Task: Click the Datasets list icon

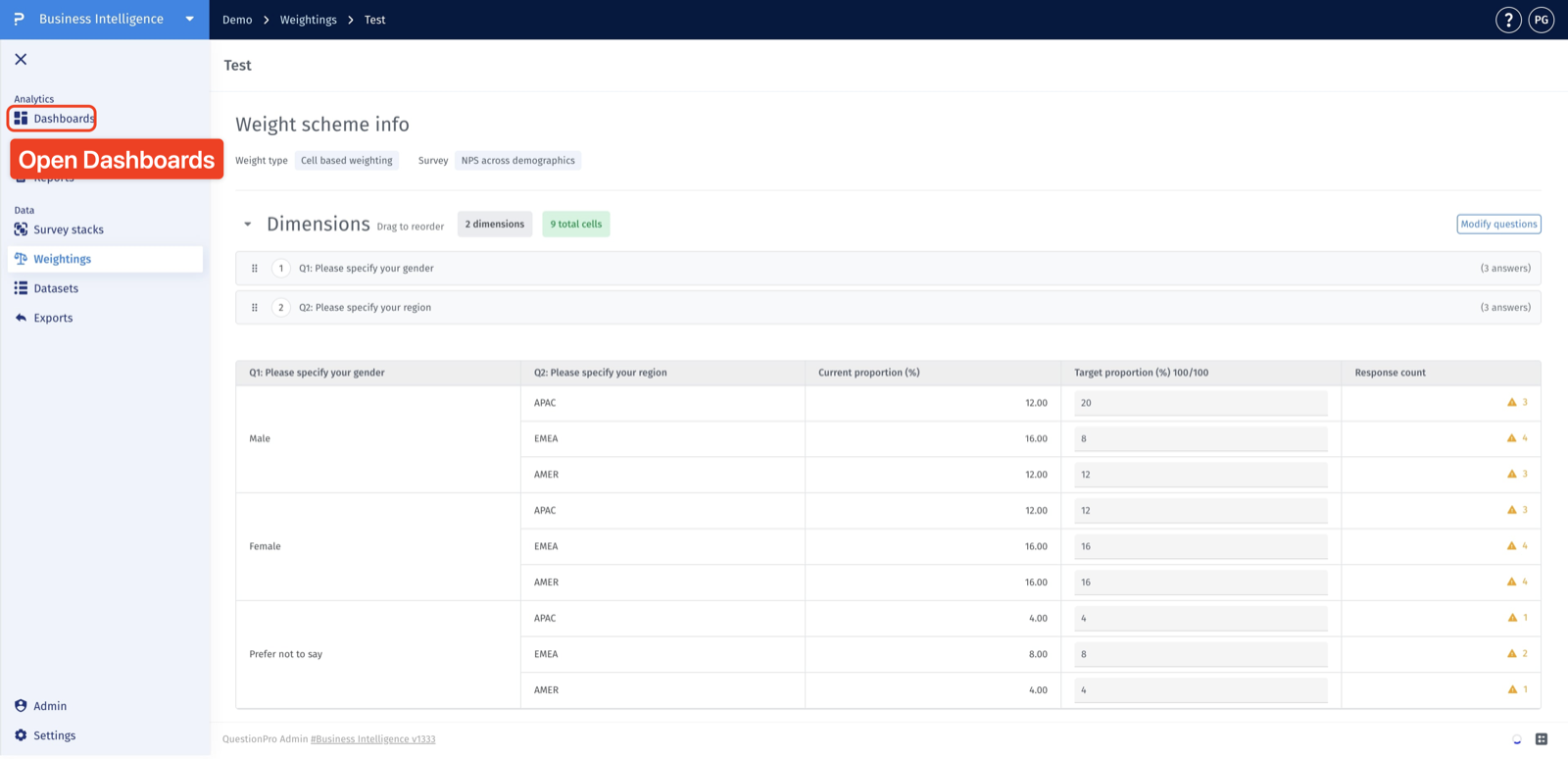Action: (21, 288)
